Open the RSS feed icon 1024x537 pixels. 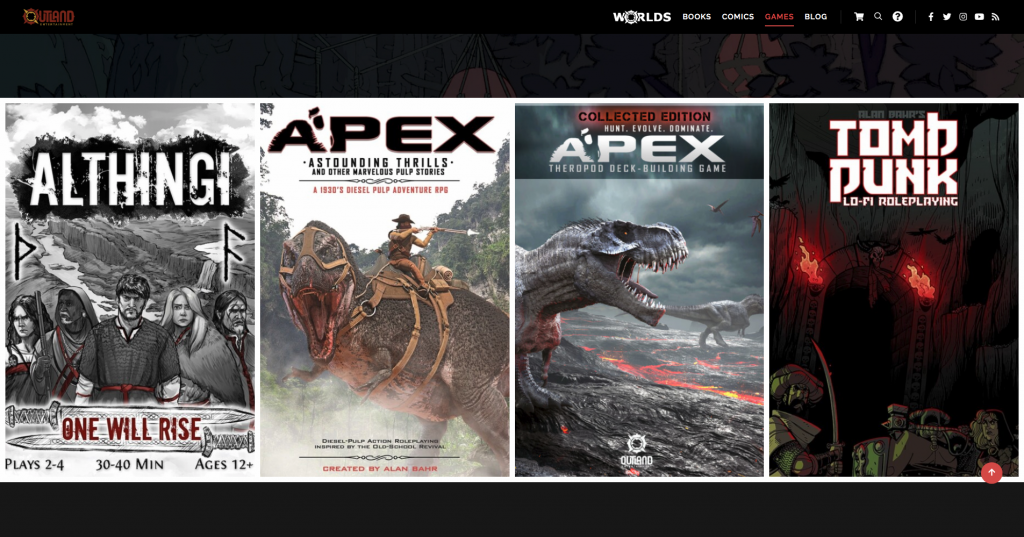pos(995,17)
